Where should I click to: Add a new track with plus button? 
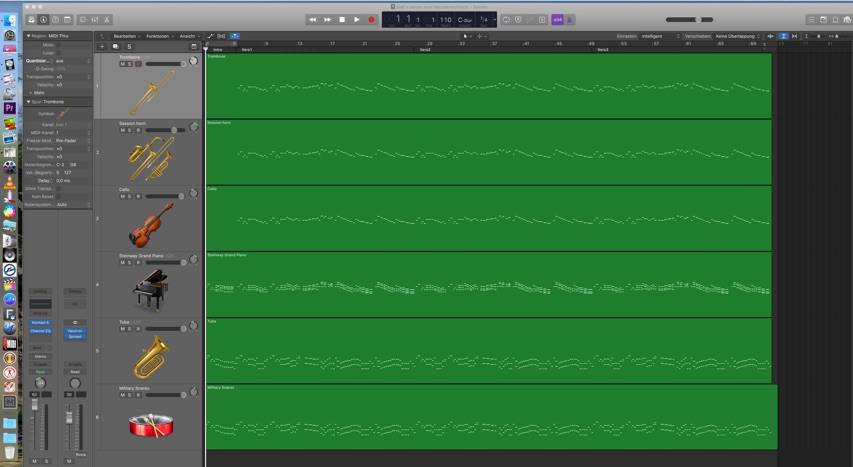(102, 47)
